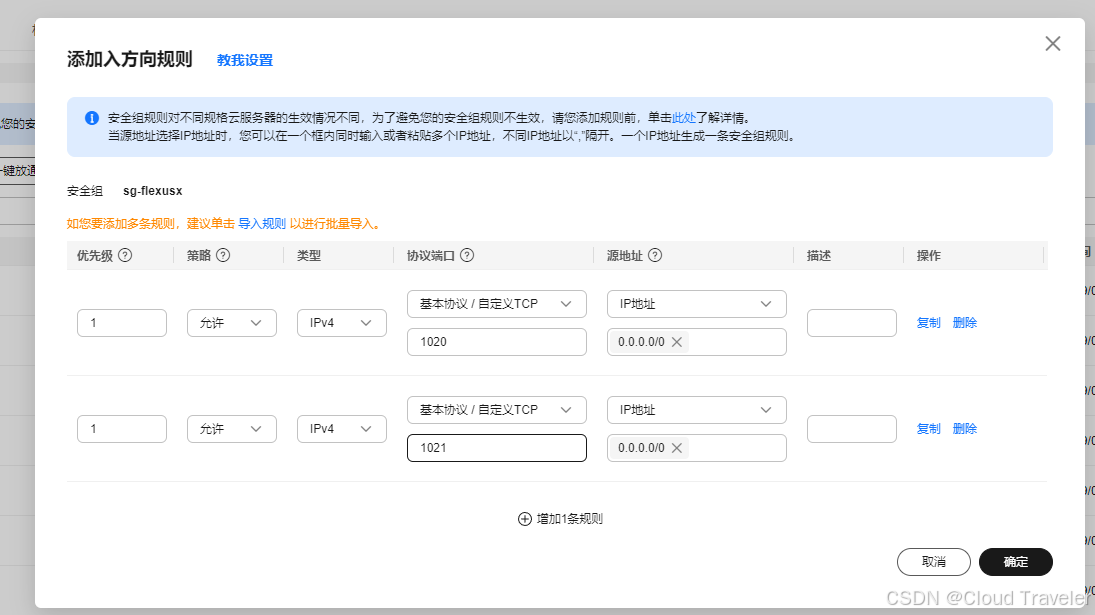Remove 0.0.0.0/0 tag in 1021 row
1095x615 pixels.
pyautogui.click(x=677, y=448)
